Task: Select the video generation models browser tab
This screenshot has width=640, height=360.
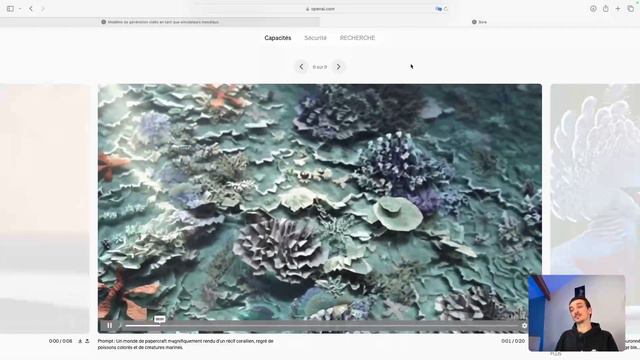Action: point(160,22)
